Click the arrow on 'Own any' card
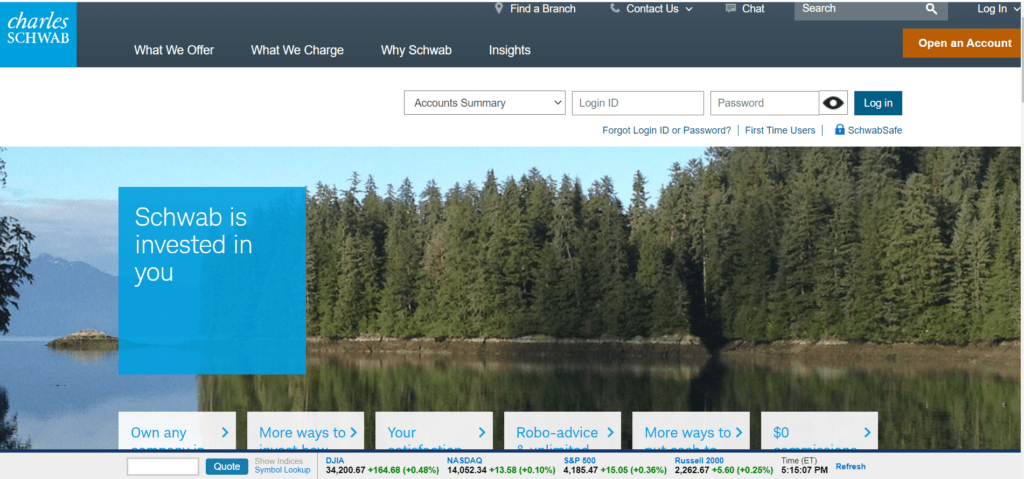The width and height of the screenshot is (1024, 479). 225,432
